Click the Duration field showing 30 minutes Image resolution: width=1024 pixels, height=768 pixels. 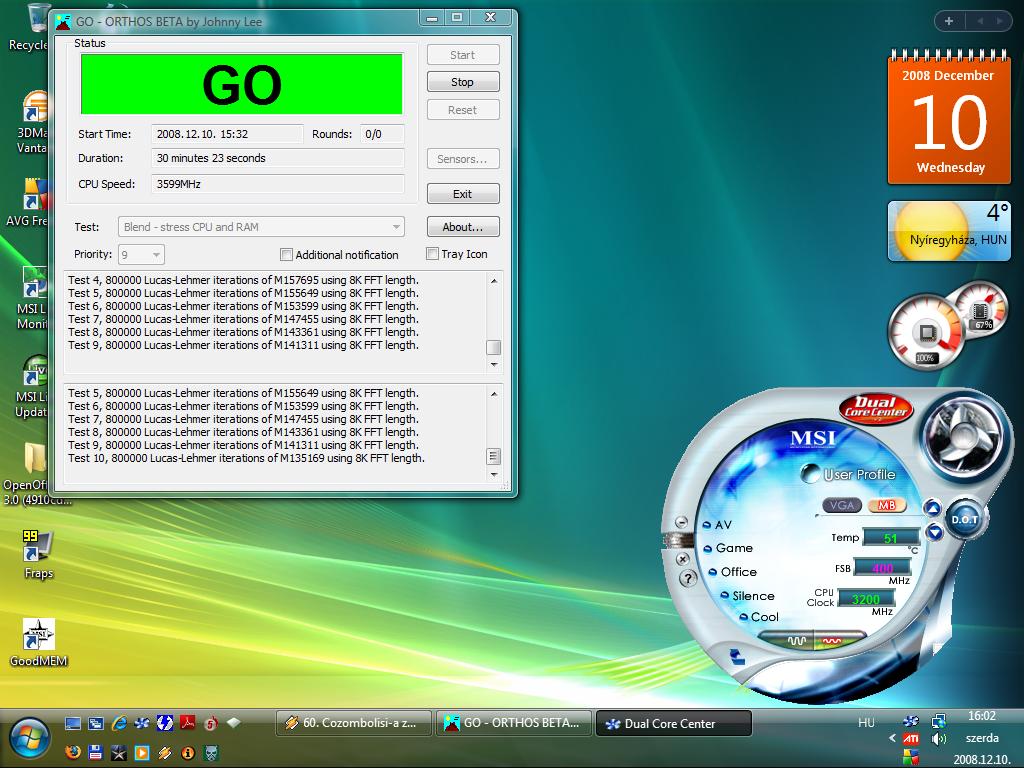pos(278,158)
